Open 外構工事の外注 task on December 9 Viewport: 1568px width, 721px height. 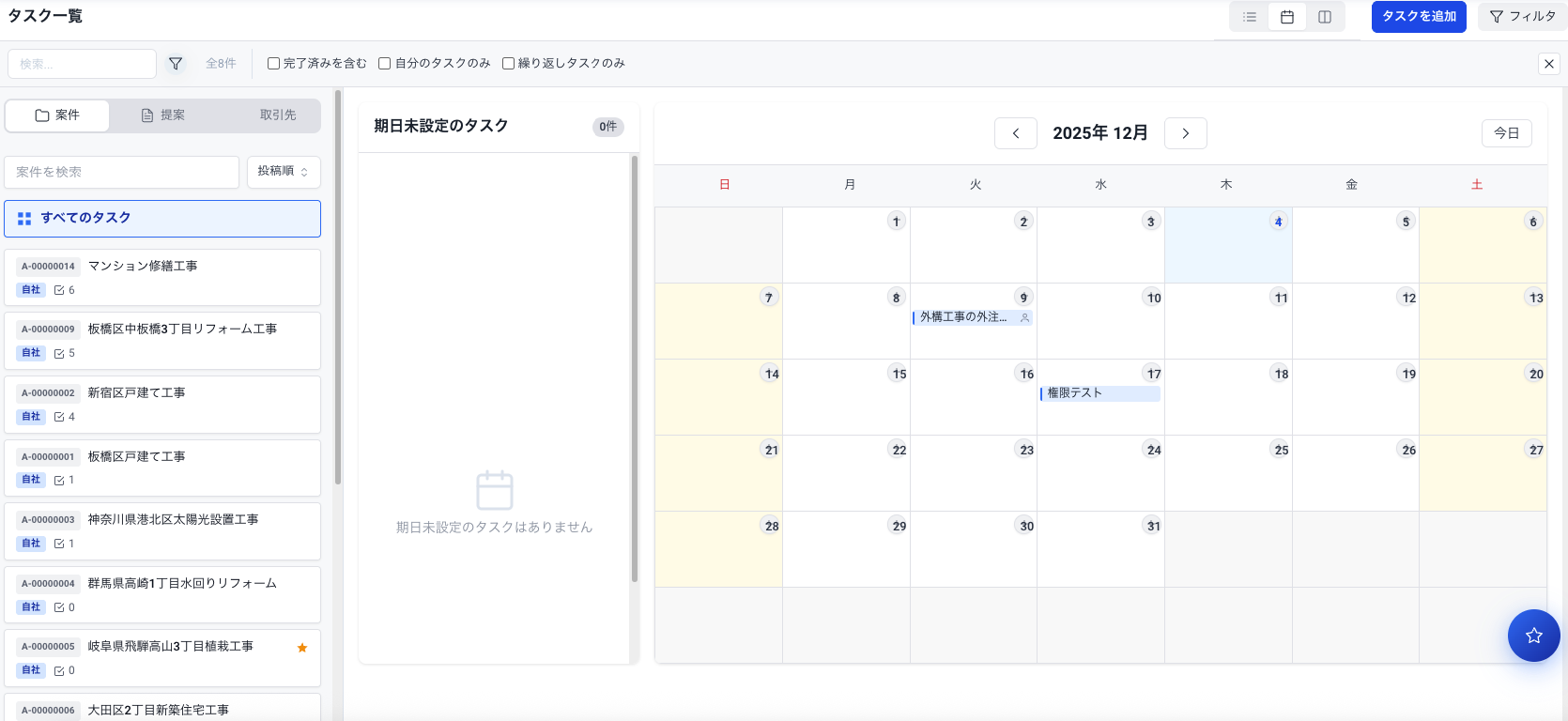(x=973, y=317)
